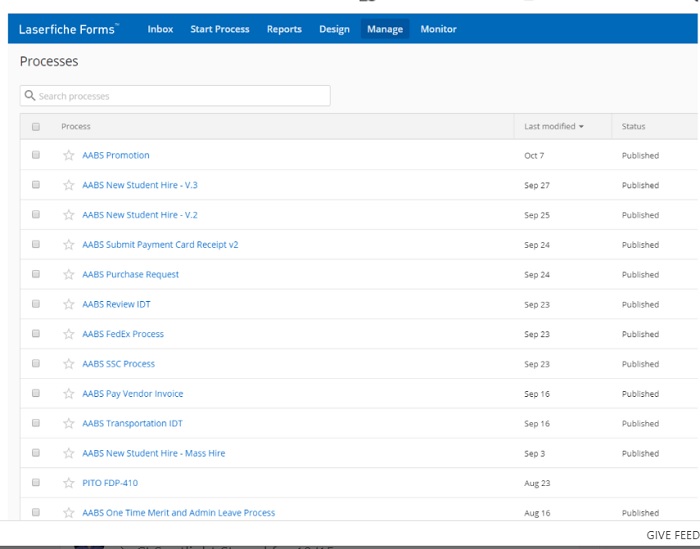Open the Inbox tab
Viewport: 700px width, 549px height.
tap(160, 29)
